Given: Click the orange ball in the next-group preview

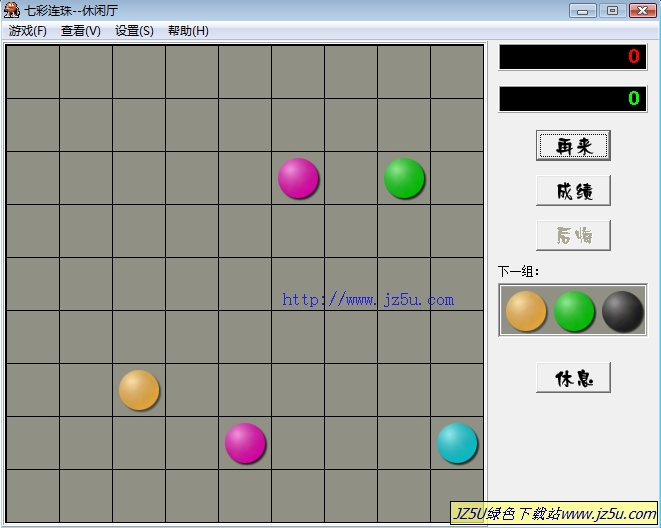Looking at the screenshot, I should point(526,311).
